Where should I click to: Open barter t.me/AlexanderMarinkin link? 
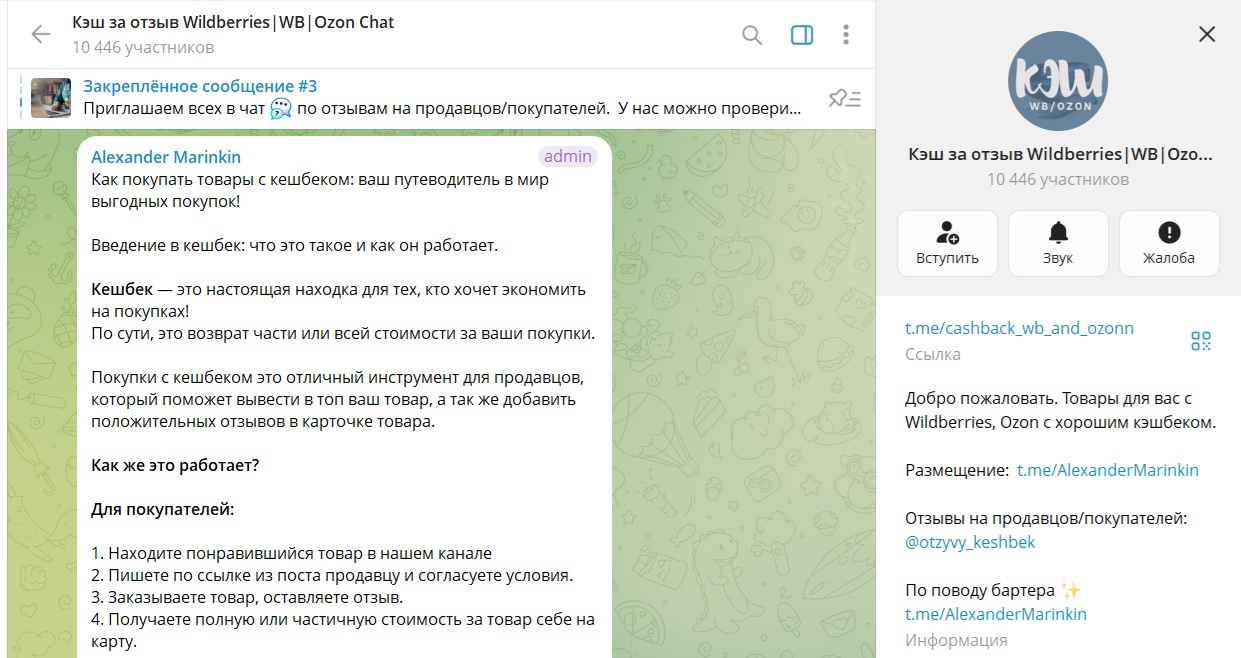click(996, 614)
